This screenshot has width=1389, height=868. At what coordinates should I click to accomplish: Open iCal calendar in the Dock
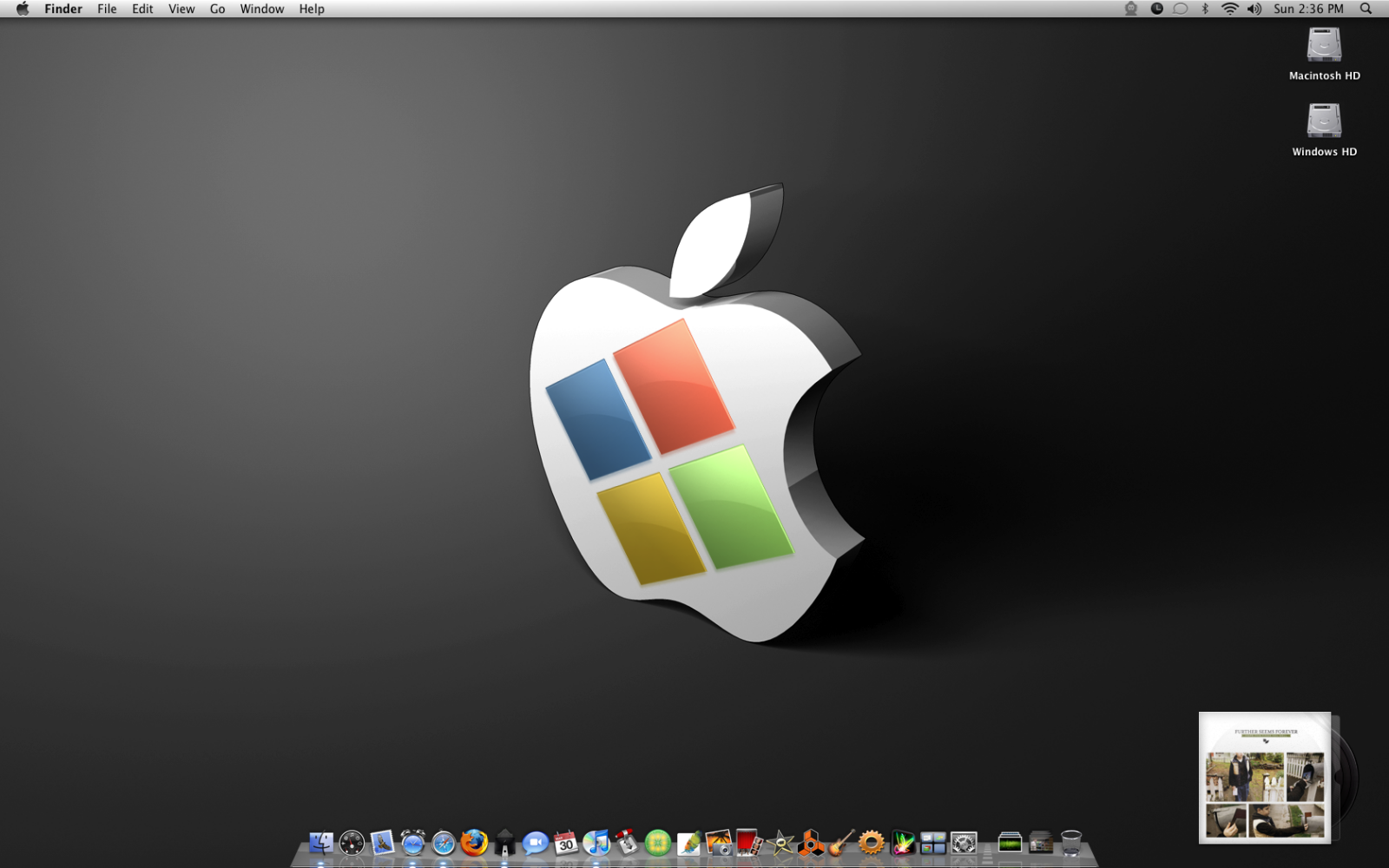(x=566, y=843)
